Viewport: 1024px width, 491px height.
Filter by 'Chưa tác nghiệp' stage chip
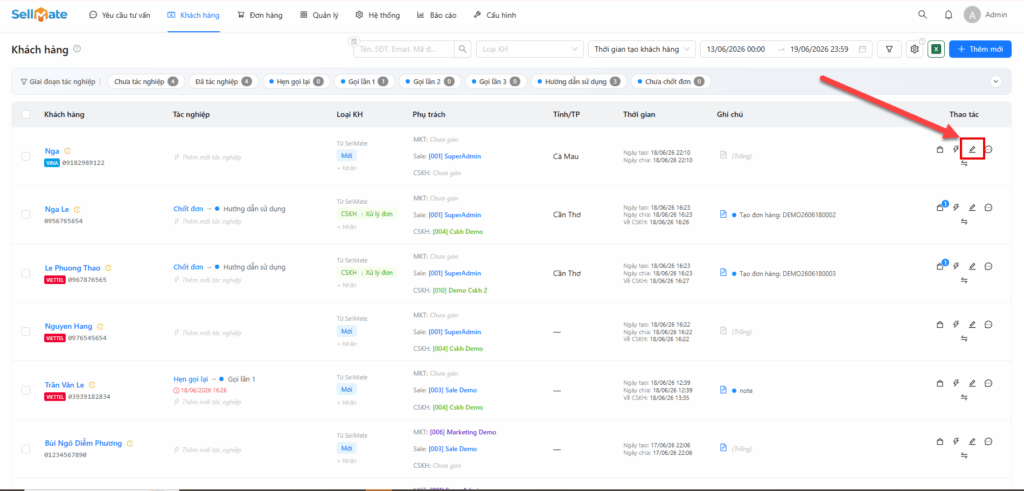146,82
